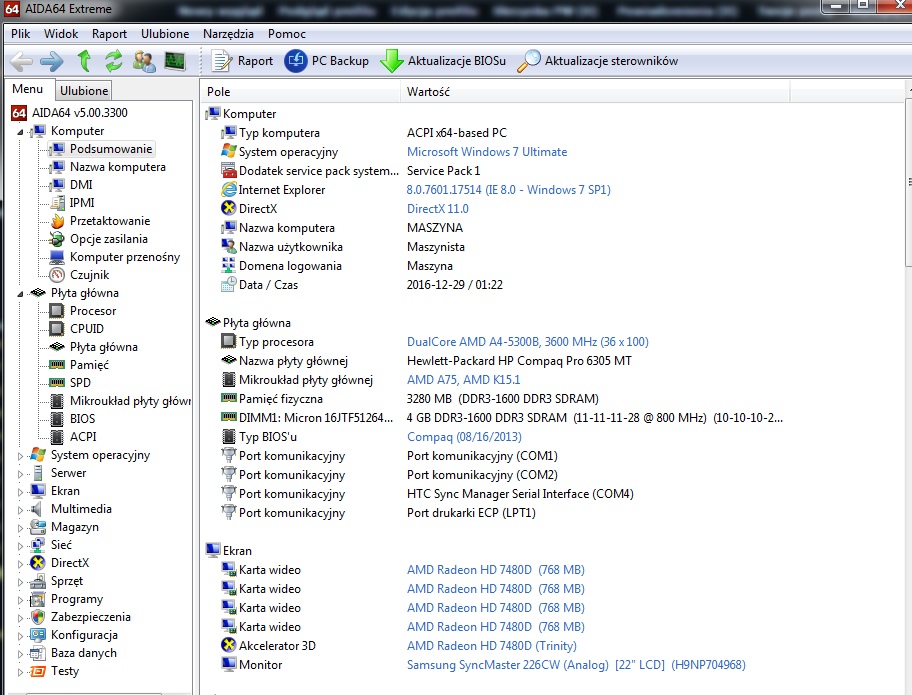The width and height of the screenshot is (912, 695).
Task: Click the Sprzęt tree icon
Action: click(x=38, y=581)
